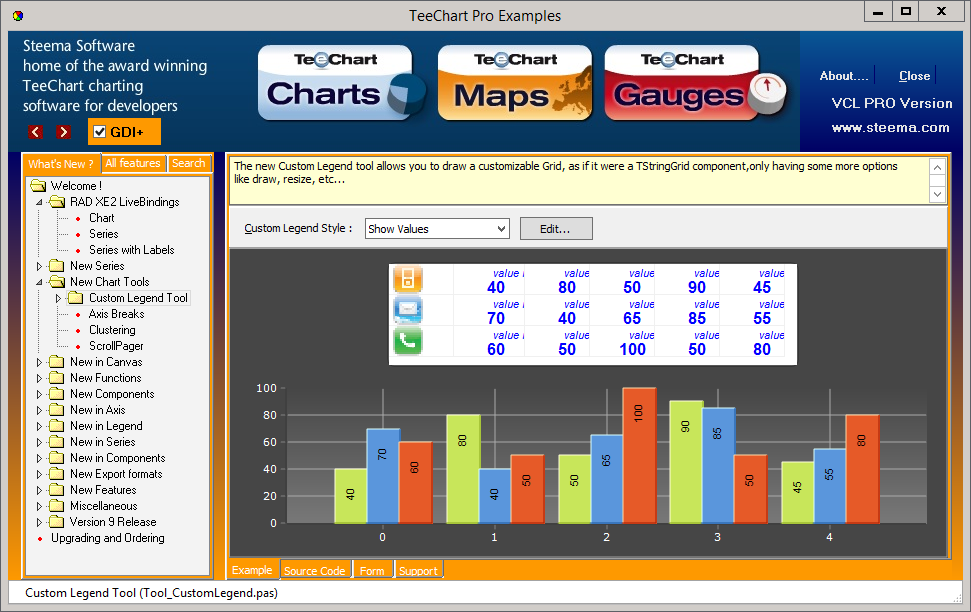Click legend value 45 cell
This screenshot has width=971, height=612.
click(762, 287)
